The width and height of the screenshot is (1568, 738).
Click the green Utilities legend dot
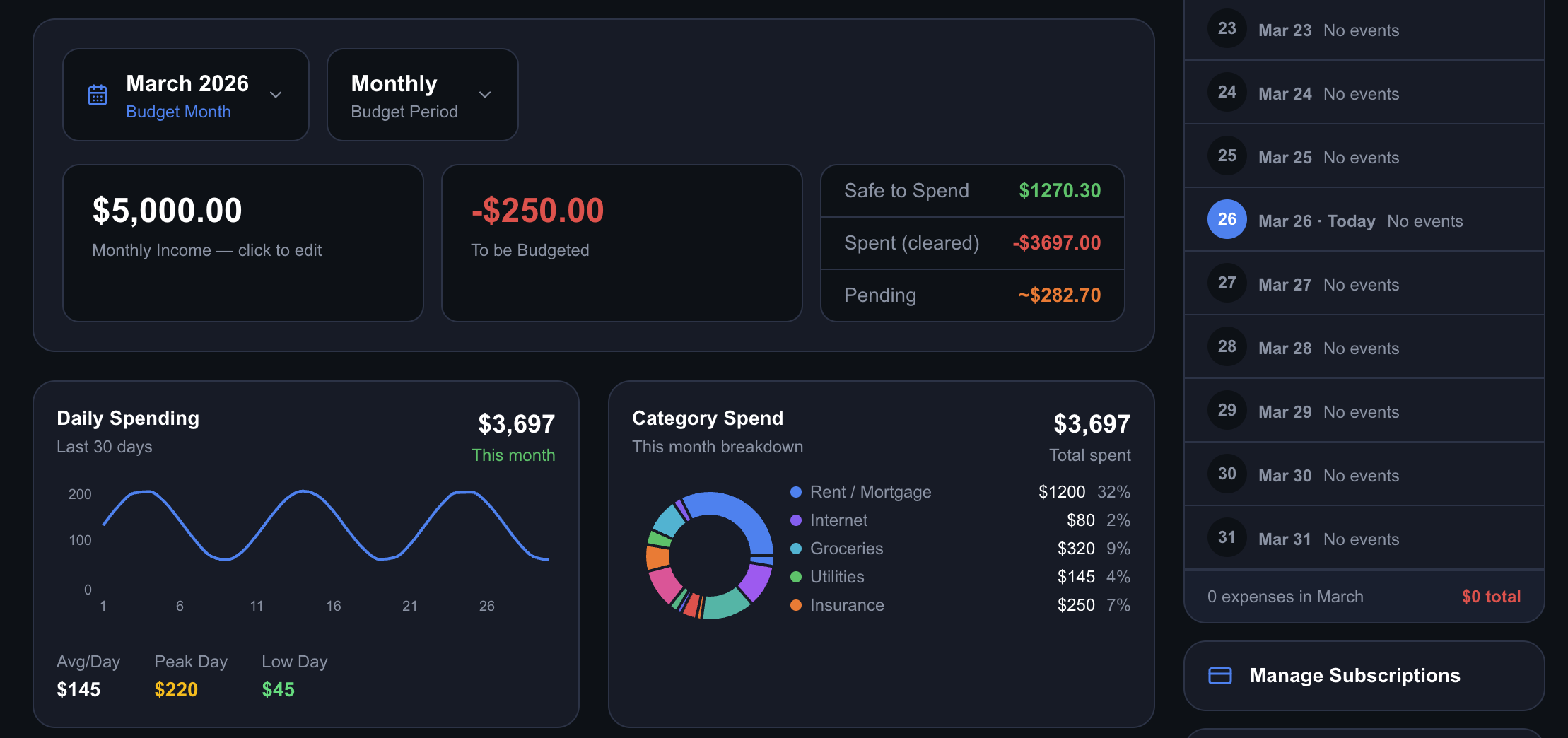796,577
